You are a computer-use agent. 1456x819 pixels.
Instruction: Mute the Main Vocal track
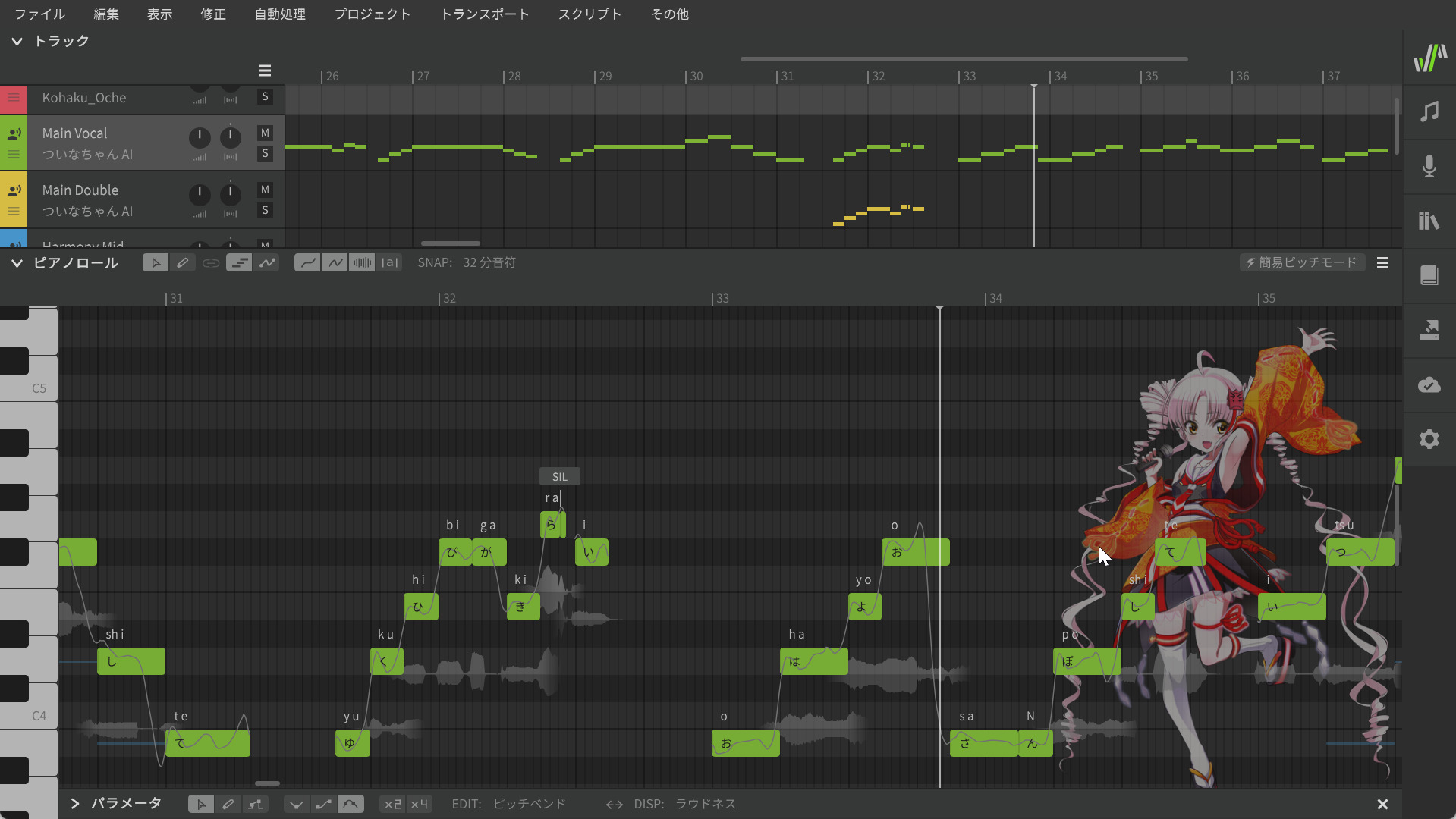click(x=265, y=133)
